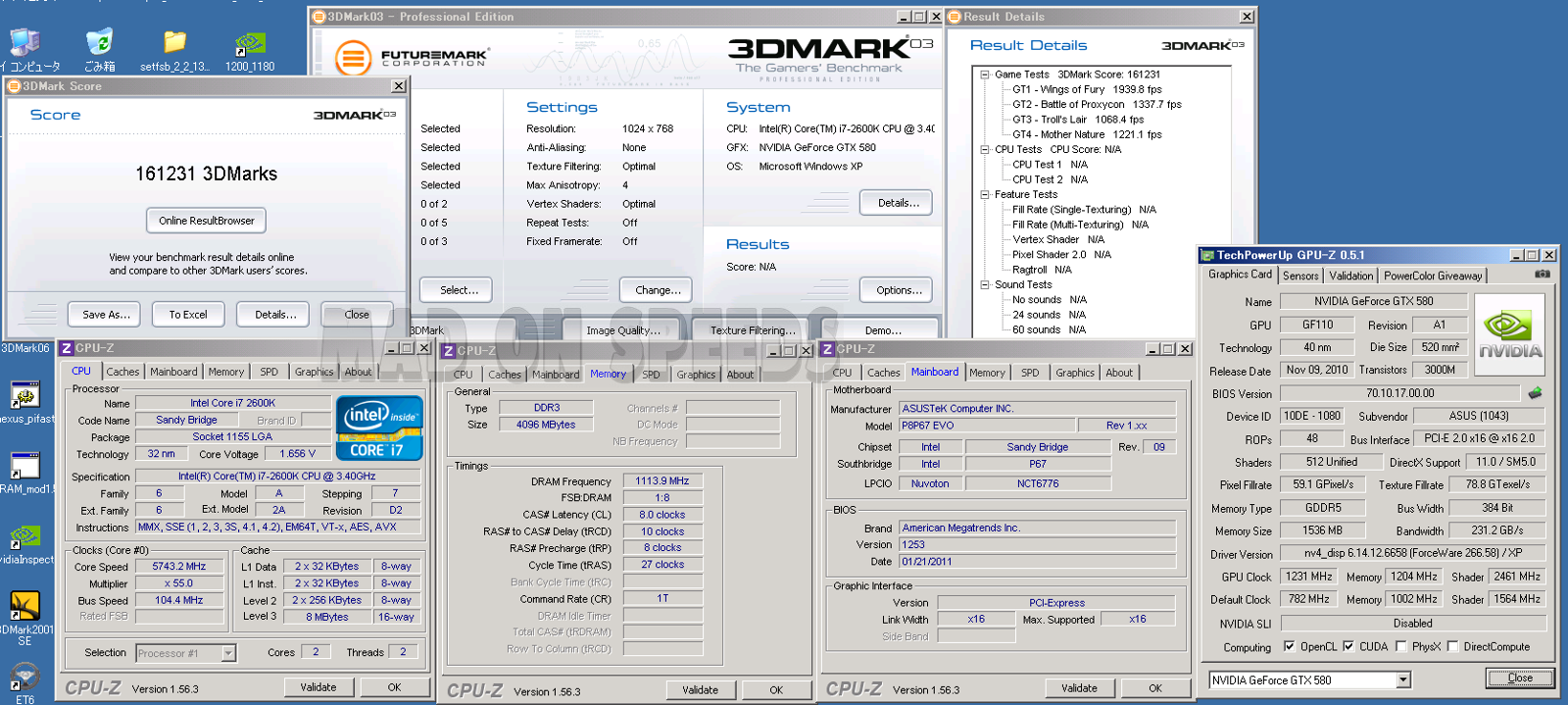The image size is (1568, 705).
Task: Open the nvidiaInspector desktop icon
Action: point(24,537)
